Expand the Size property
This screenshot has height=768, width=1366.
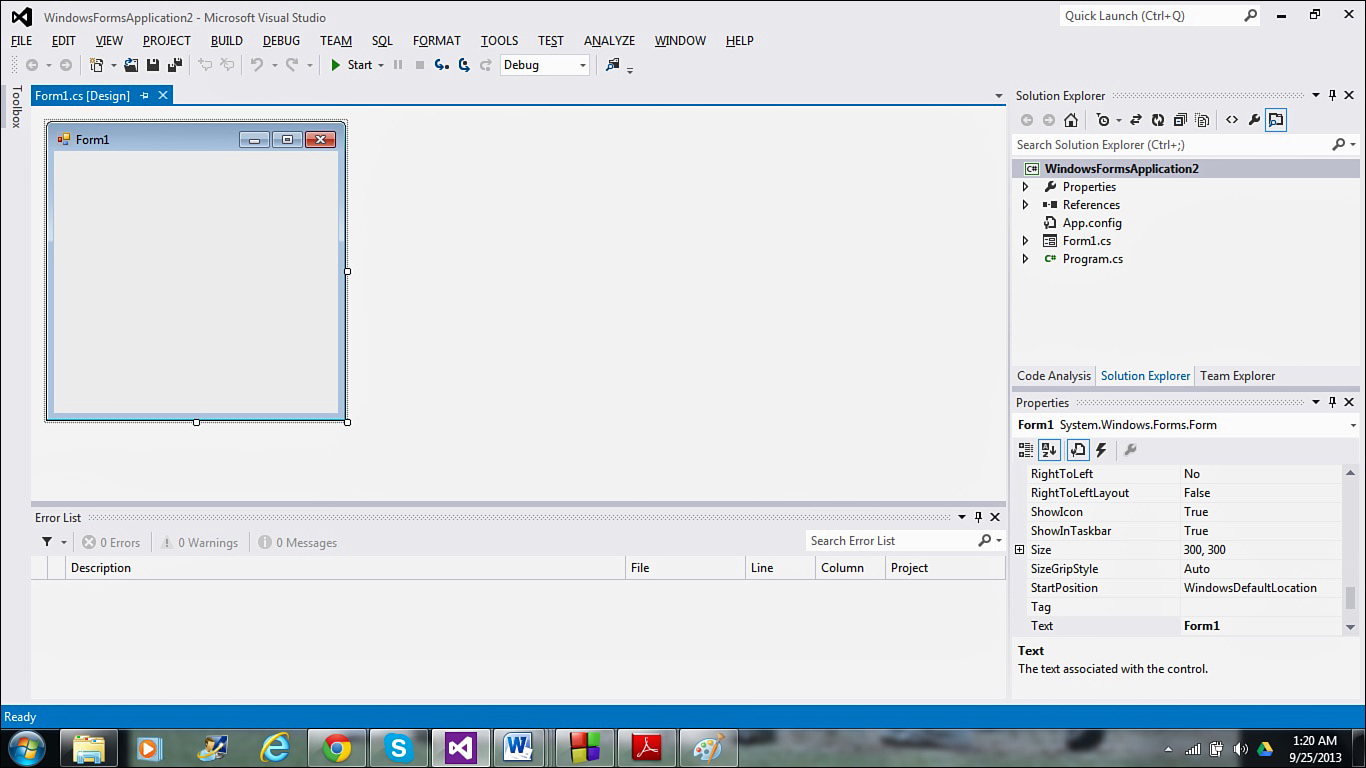(1020, 550)
